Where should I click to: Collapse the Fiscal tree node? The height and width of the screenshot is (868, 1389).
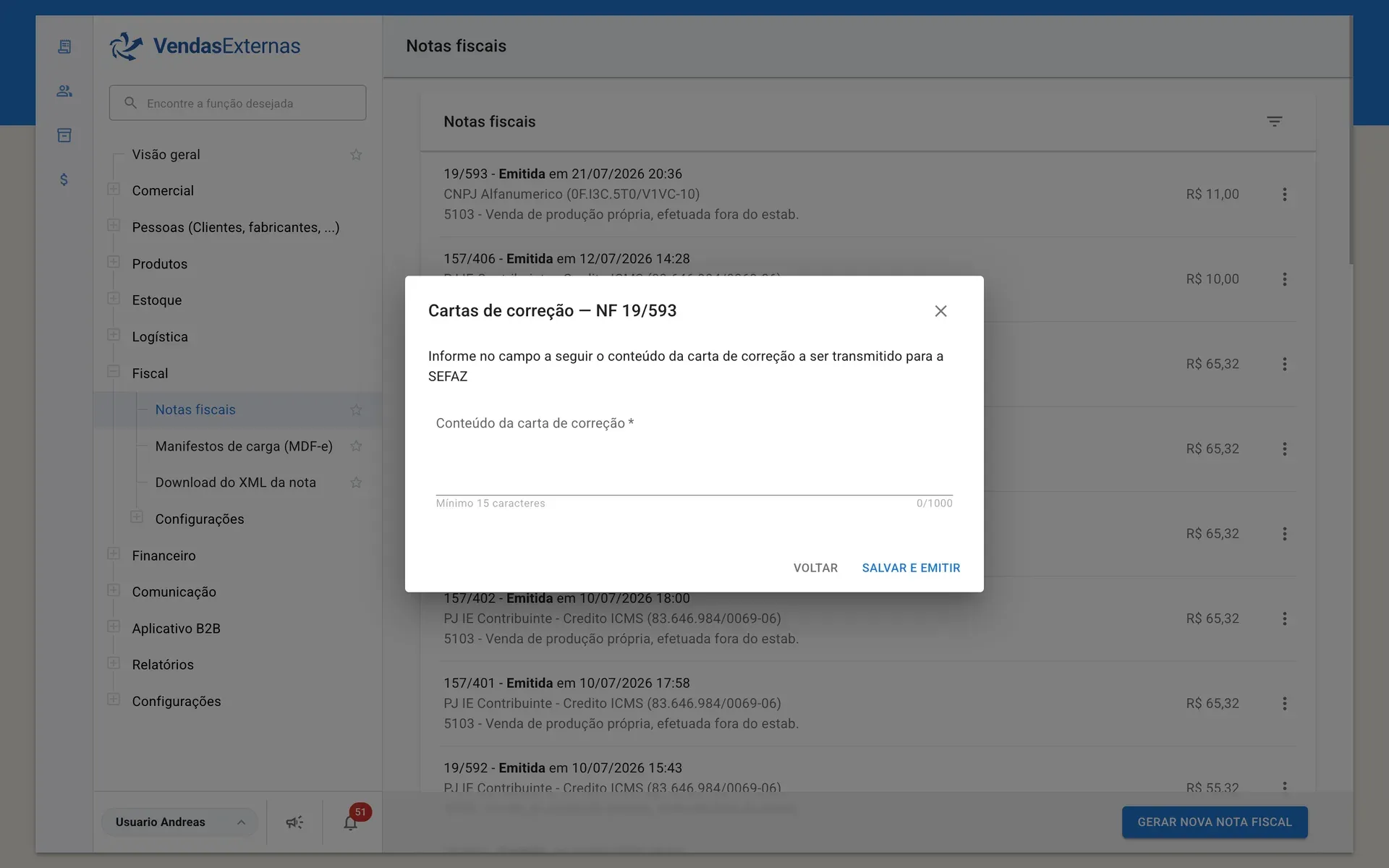(x=114, y=372)
